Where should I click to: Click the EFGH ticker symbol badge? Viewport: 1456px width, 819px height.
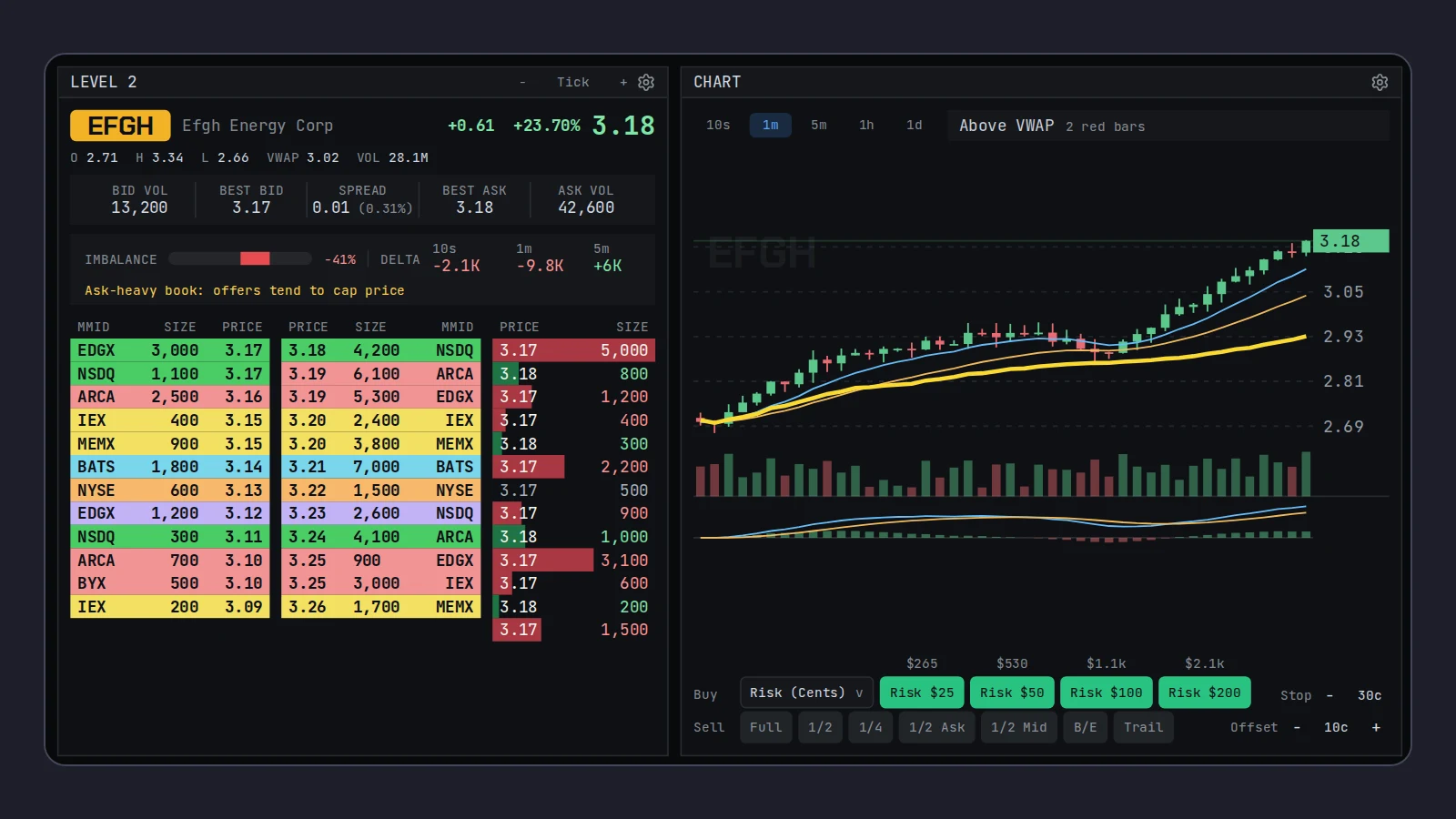point(120,126)
